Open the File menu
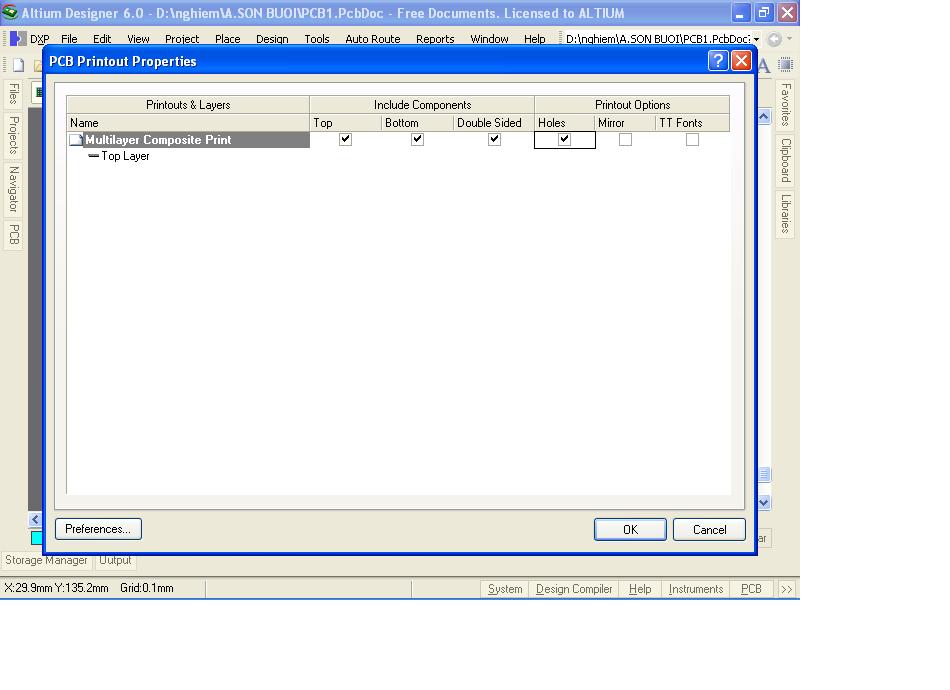 [x=69, y=39]
